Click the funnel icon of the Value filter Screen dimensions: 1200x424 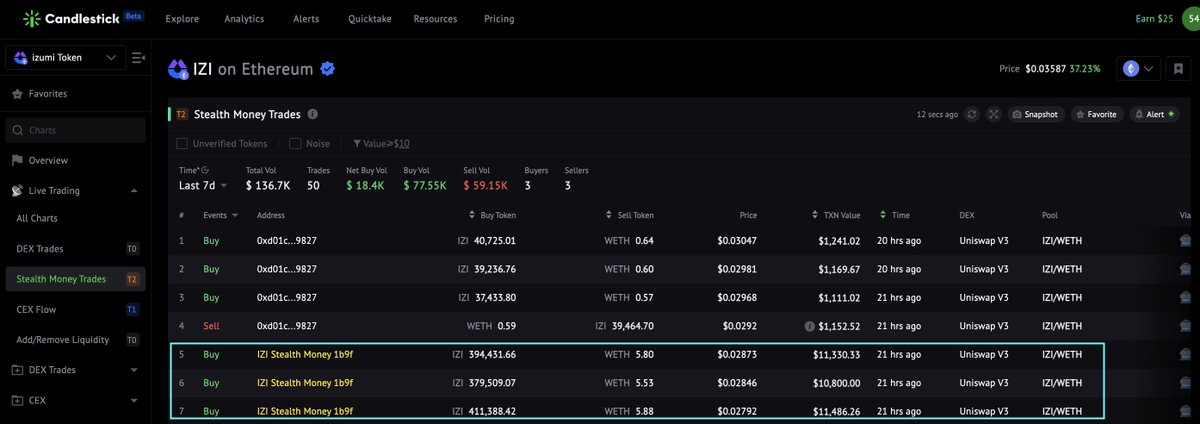pyautogui.click(x=357, y=143)
